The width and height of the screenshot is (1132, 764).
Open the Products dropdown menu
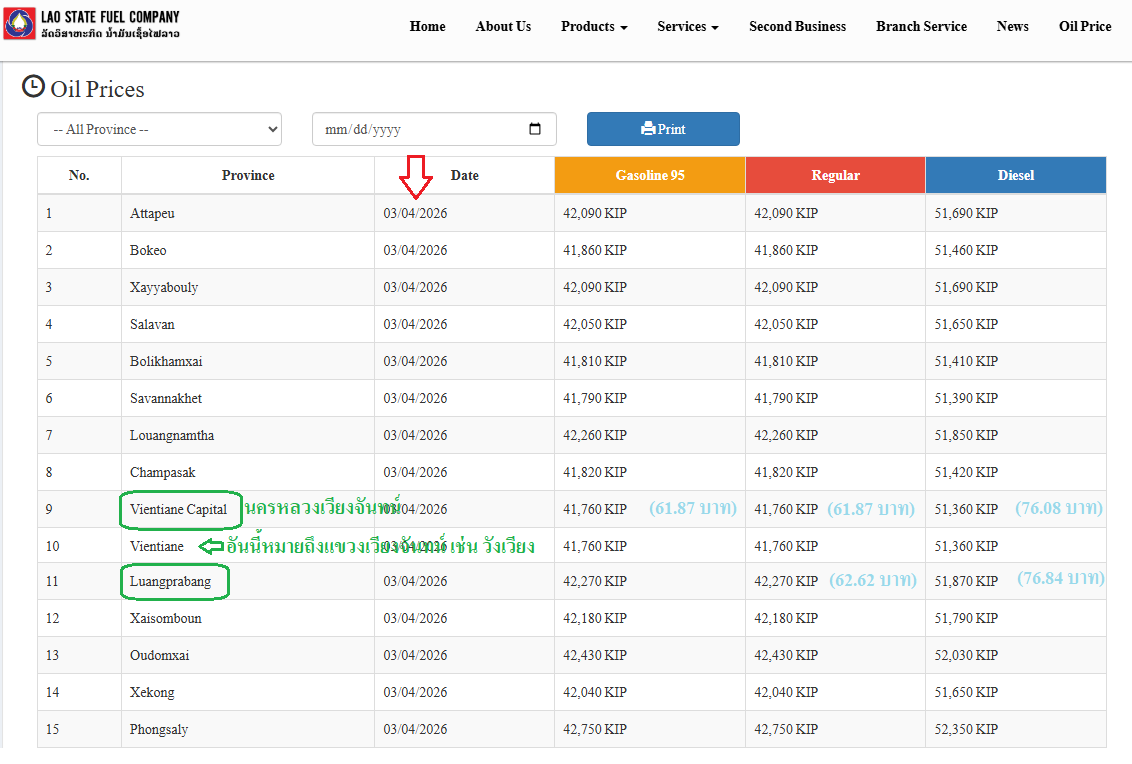[594, 27]
